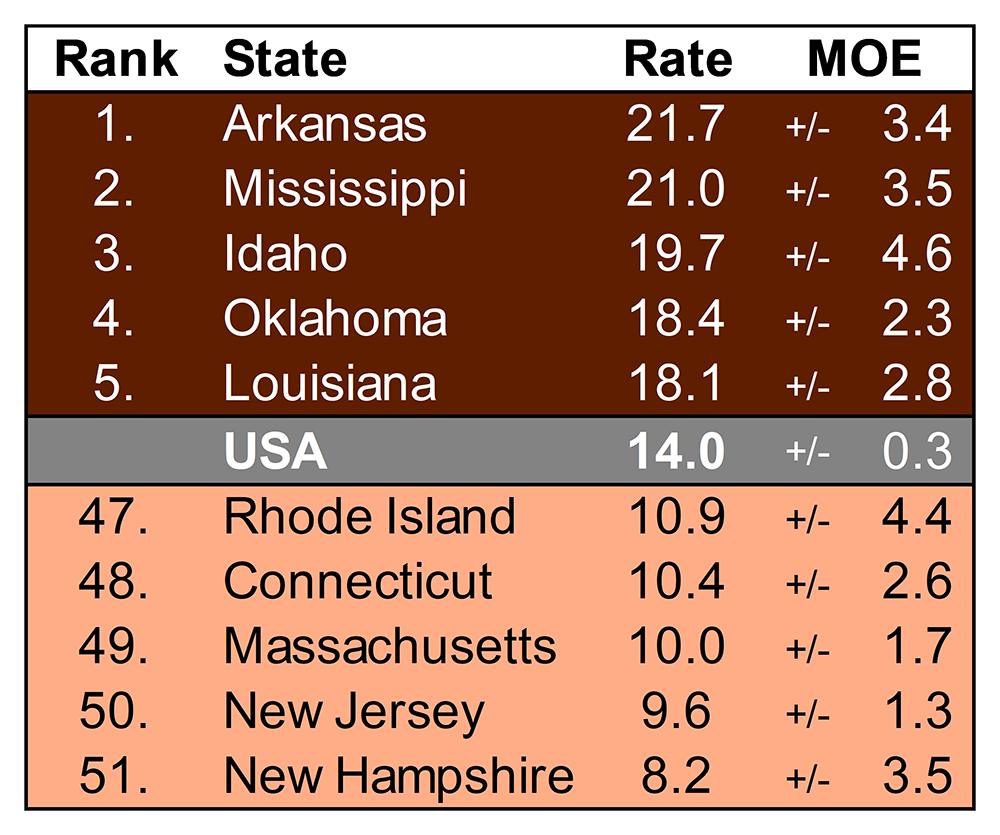Click the Rate column header

[x=677, y=60]
